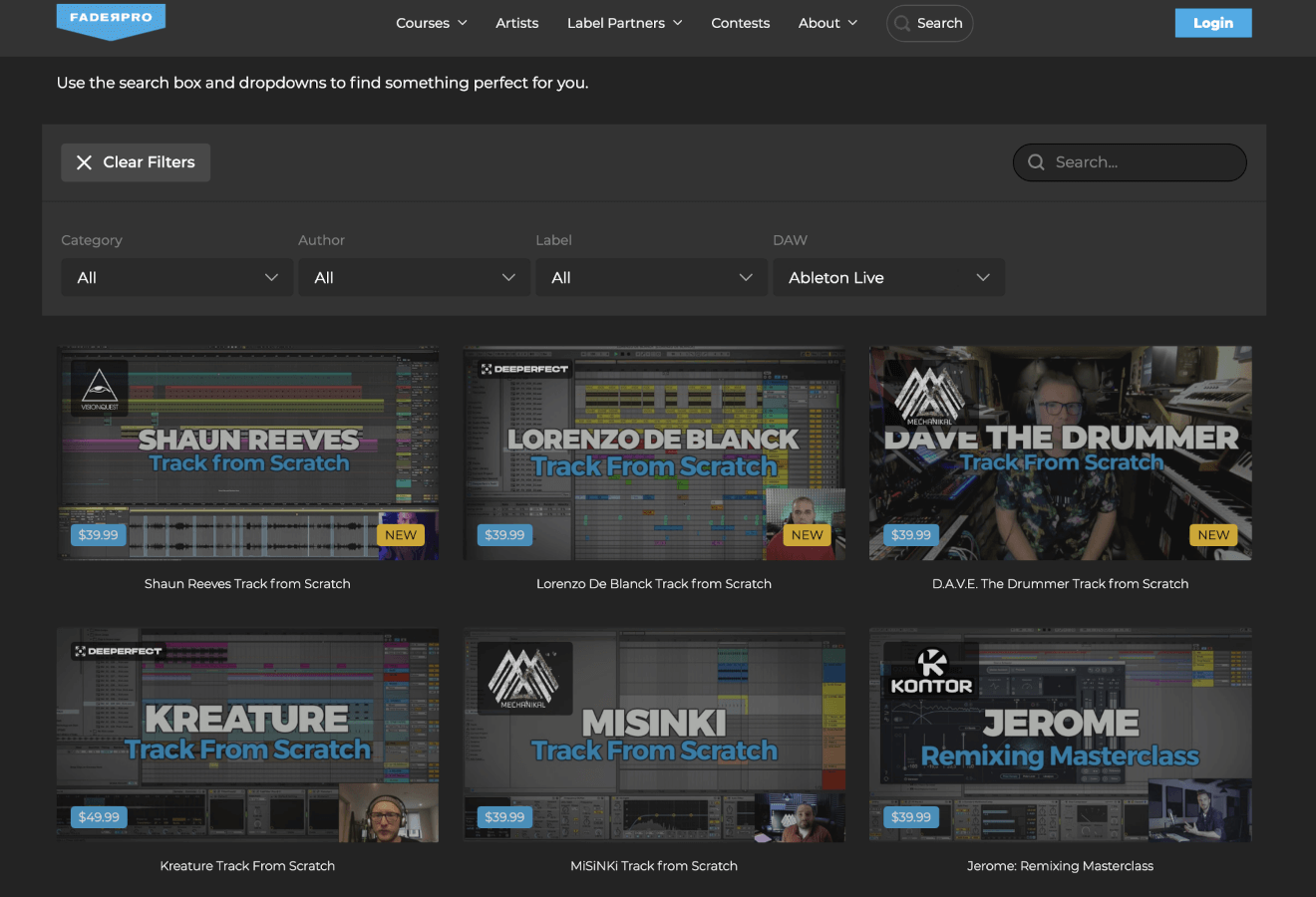
Task: Open the DAW dropdown showing Ableton Live
Action: pos(889,277)
